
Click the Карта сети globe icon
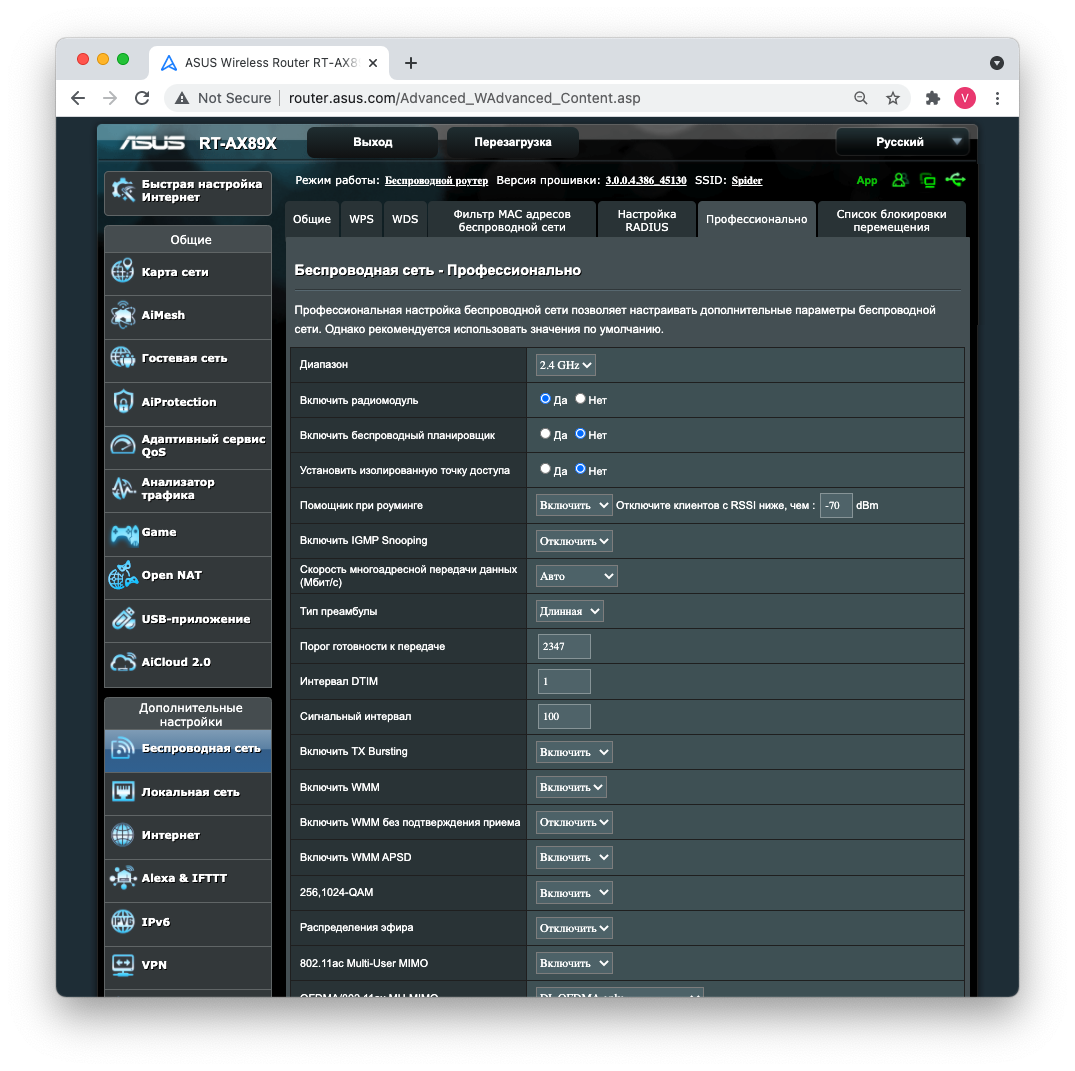123,271
